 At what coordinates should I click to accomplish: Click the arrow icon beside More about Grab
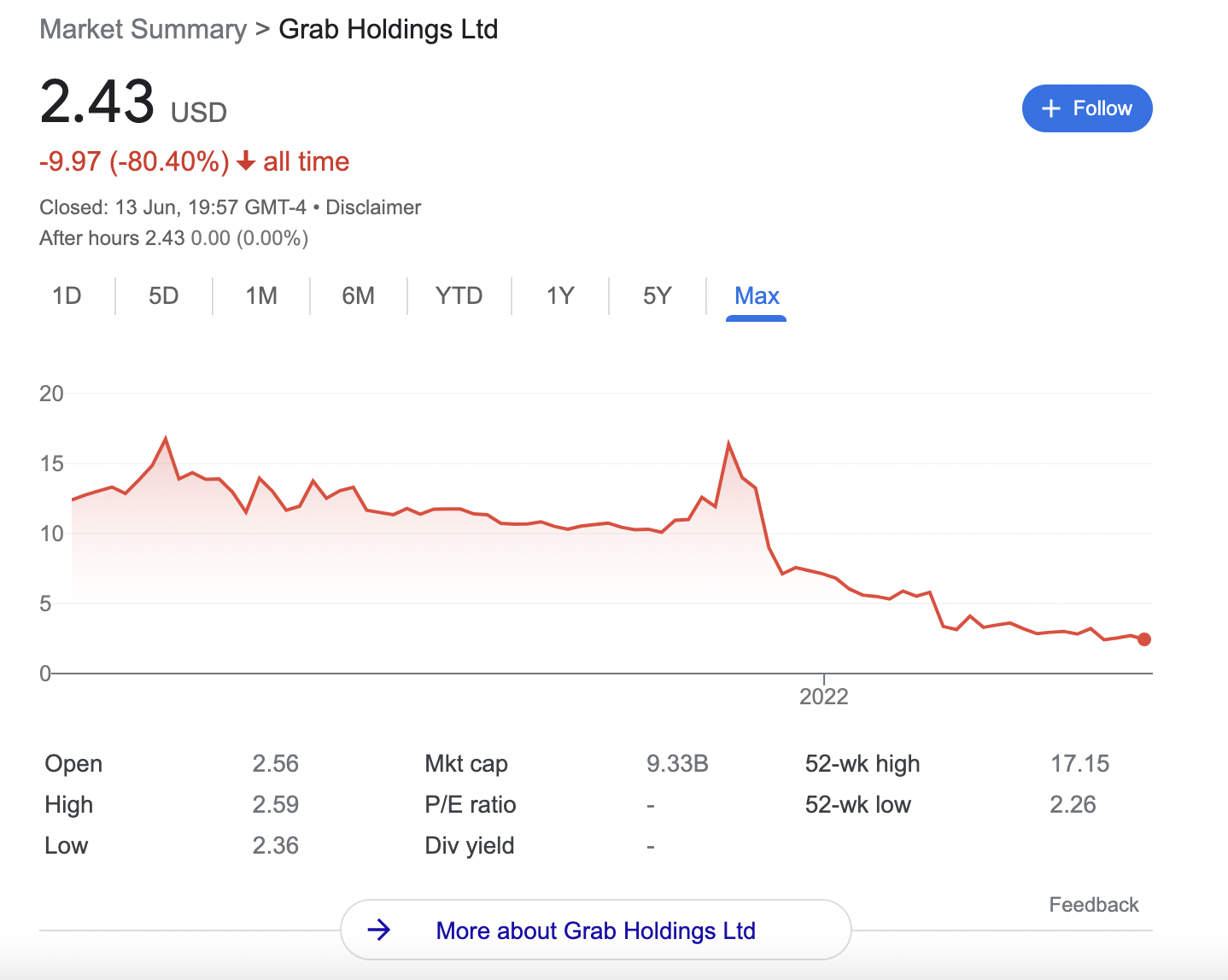pos(379,930)
